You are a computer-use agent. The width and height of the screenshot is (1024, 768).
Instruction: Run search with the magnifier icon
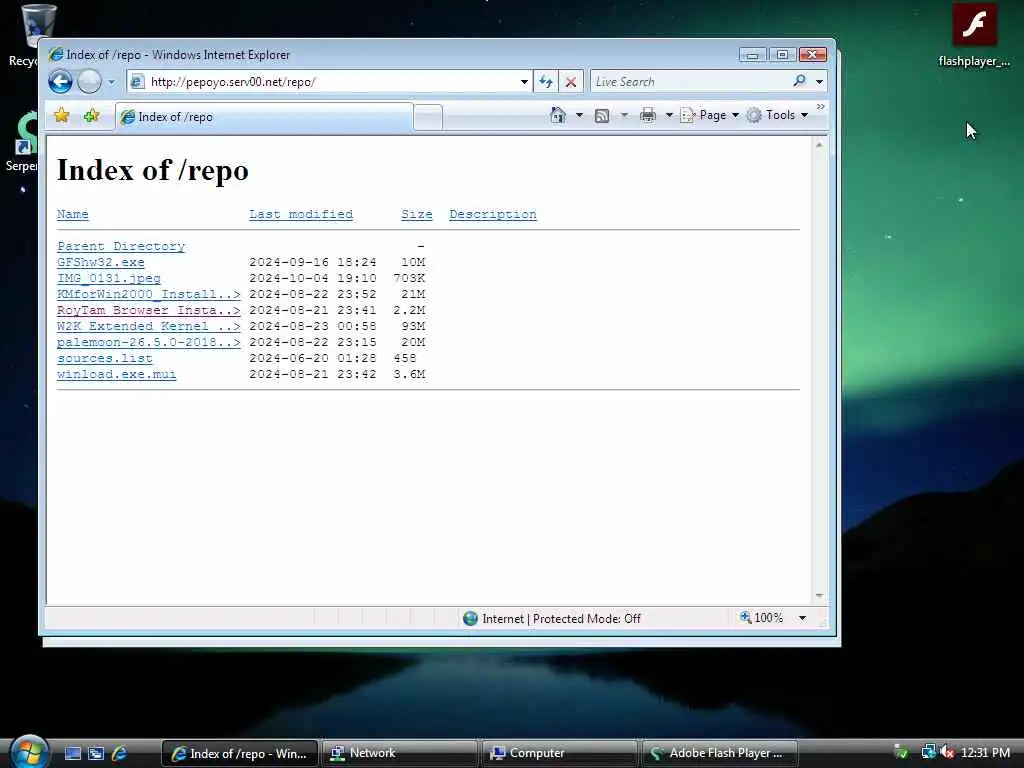click(799, 81)
